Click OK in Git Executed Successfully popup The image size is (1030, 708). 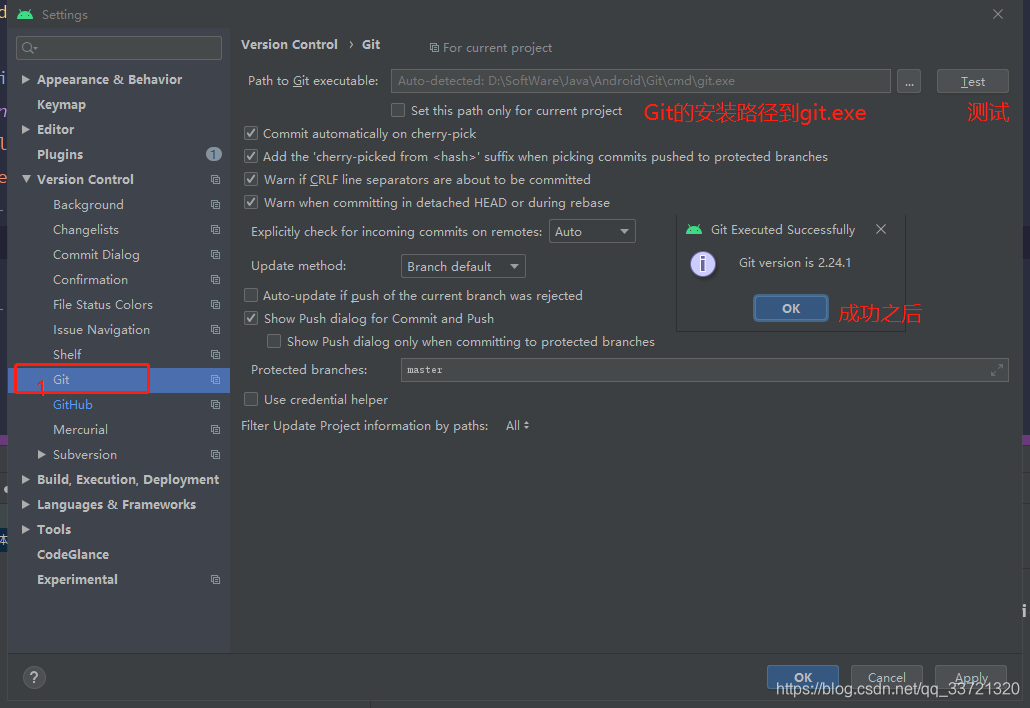pos(791,308)
